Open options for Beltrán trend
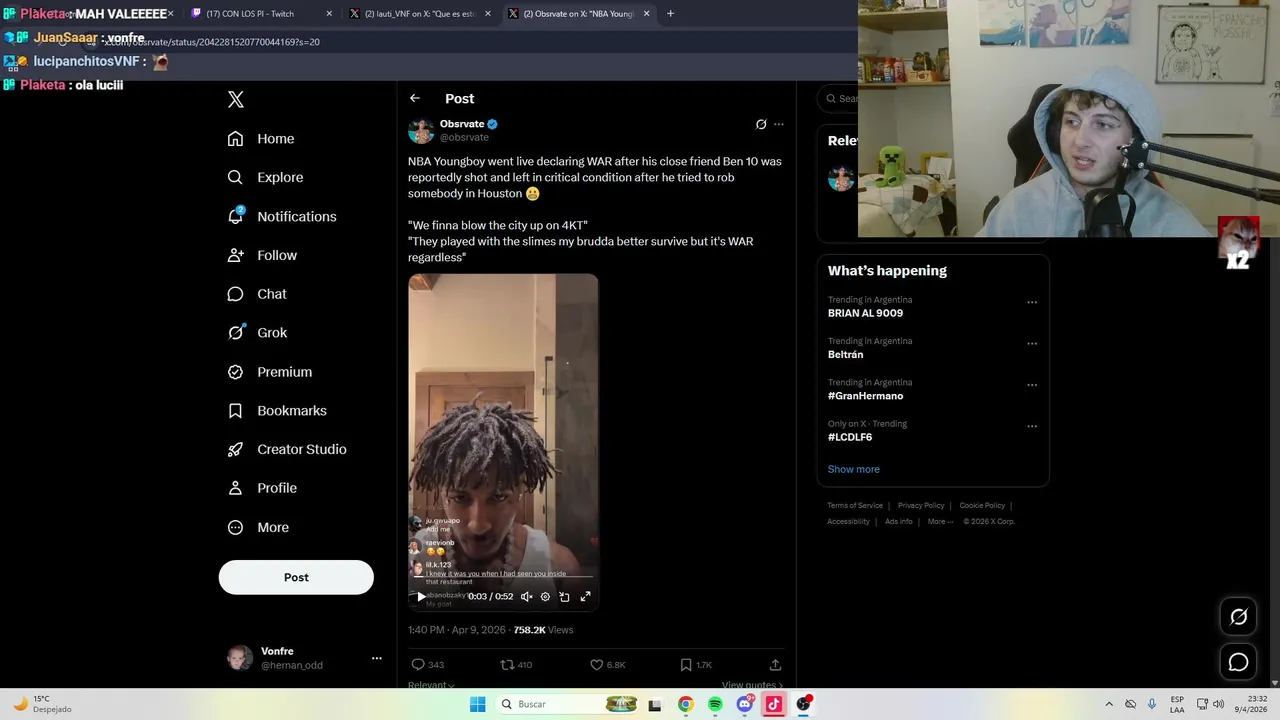The width and height of the screenshot is (1280, 720). click(1032, 343)
